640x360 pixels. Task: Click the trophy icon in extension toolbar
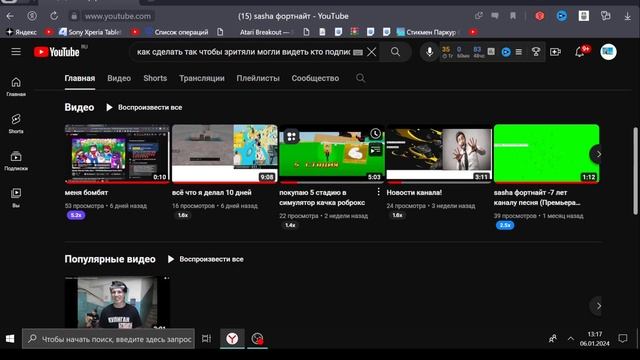[x=536, y=52]
